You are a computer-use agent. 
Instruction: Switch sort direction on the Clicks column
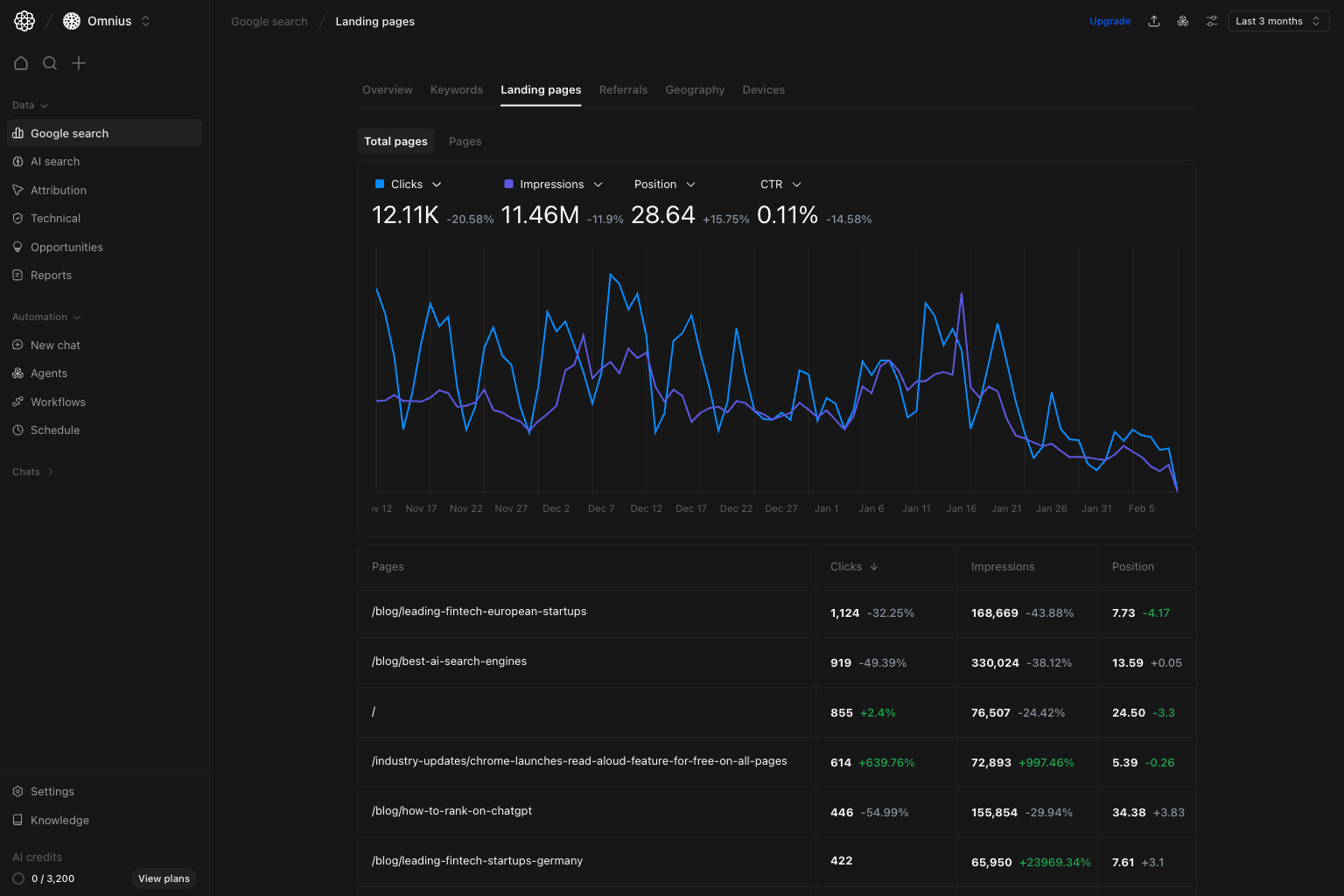[853, 566]
